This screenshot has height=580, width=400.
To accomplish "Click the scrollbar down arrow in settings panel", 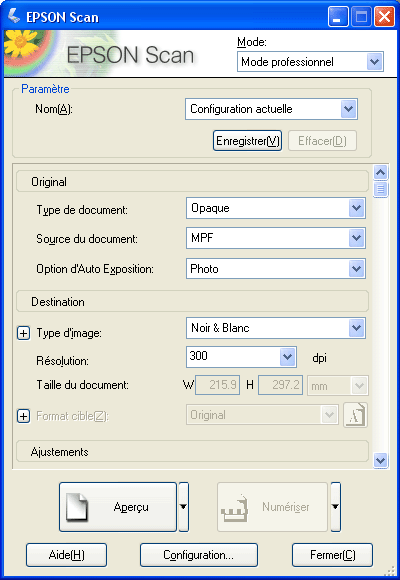I will [381, 461].
